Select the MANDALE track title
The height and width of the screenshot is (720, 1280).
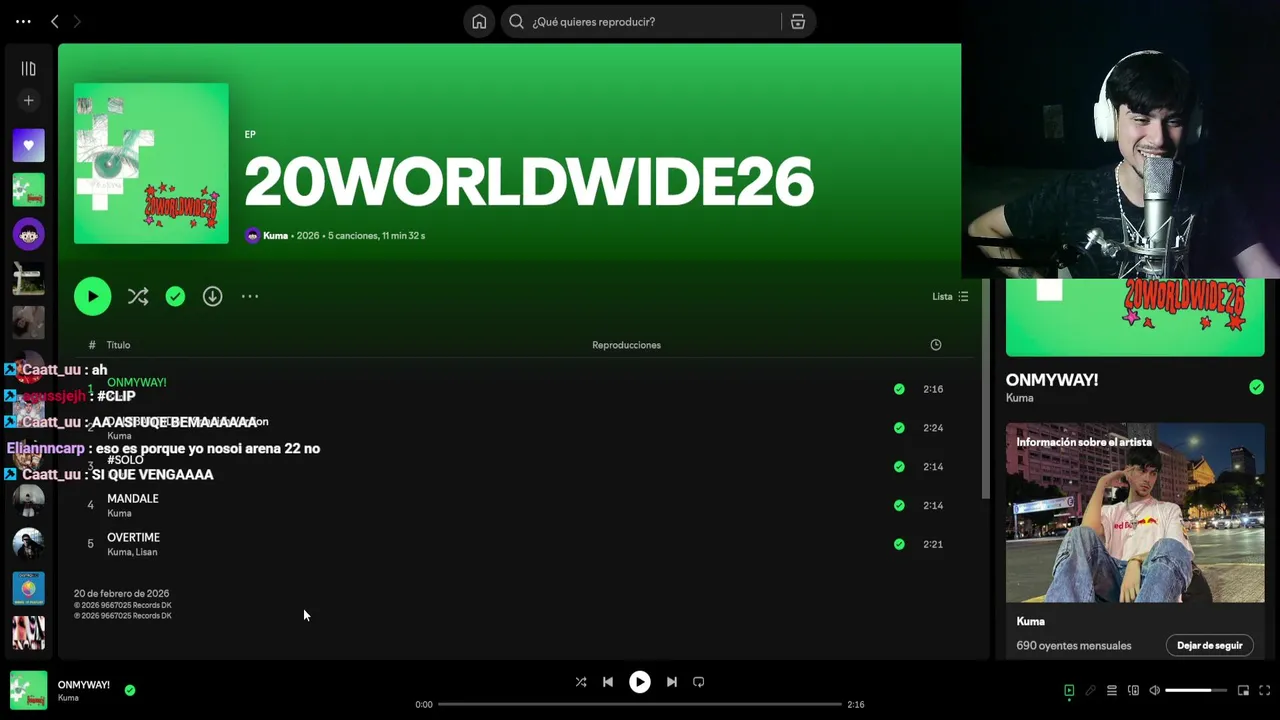click(133, 498)
